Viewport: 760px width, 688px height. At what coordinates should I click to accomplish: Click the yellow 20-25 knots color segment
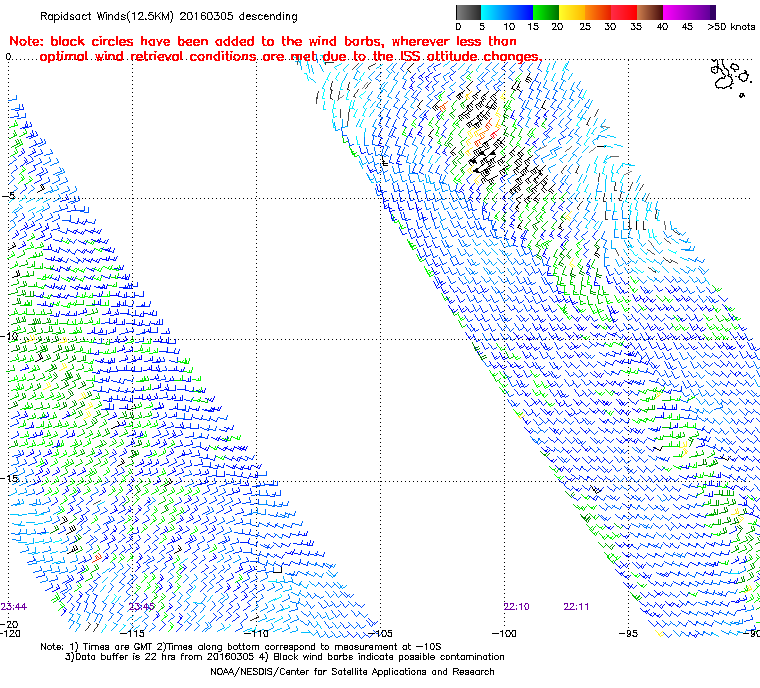[x=572, y=12]
